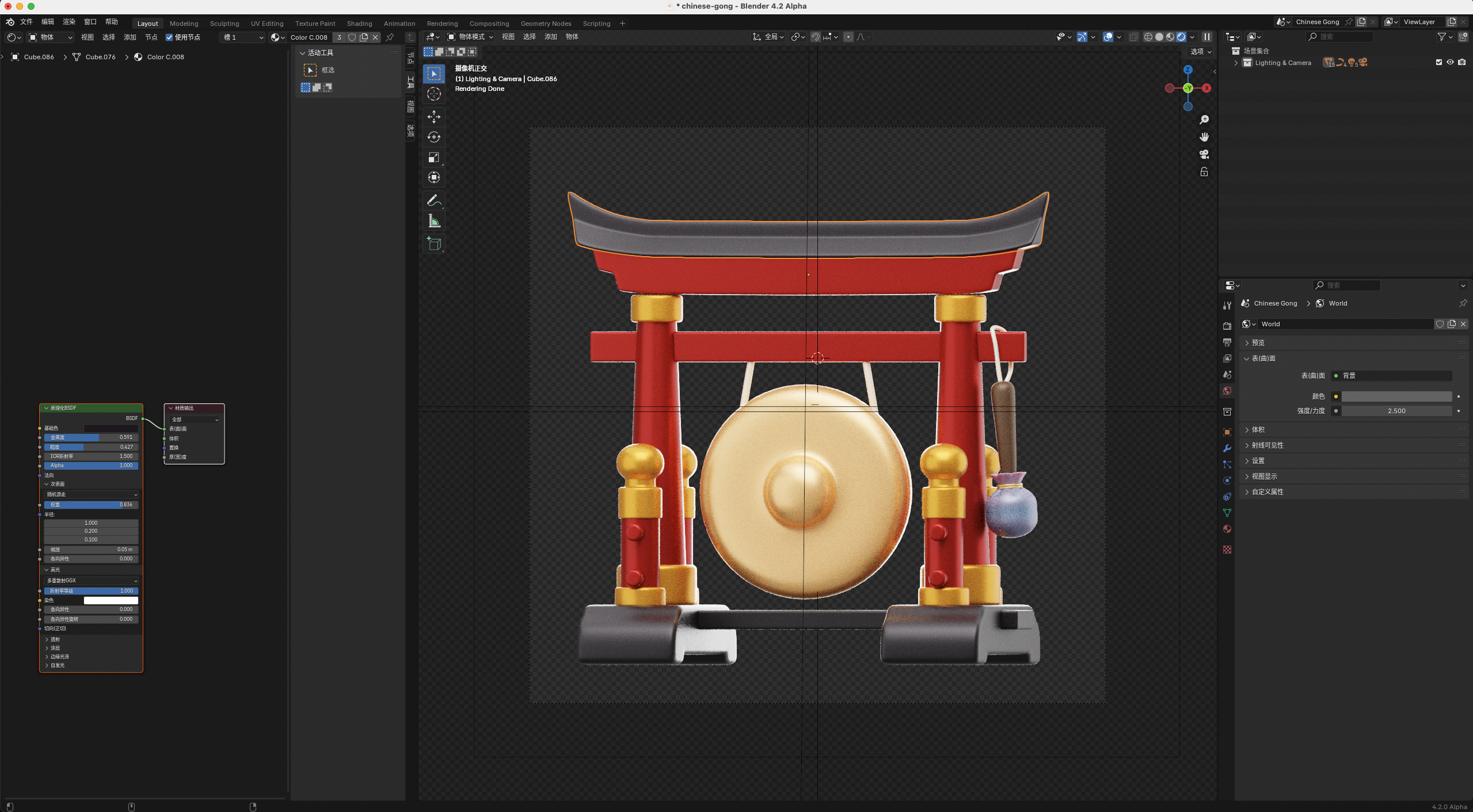Click the pan hand icon in viewport

[1204, 137]
